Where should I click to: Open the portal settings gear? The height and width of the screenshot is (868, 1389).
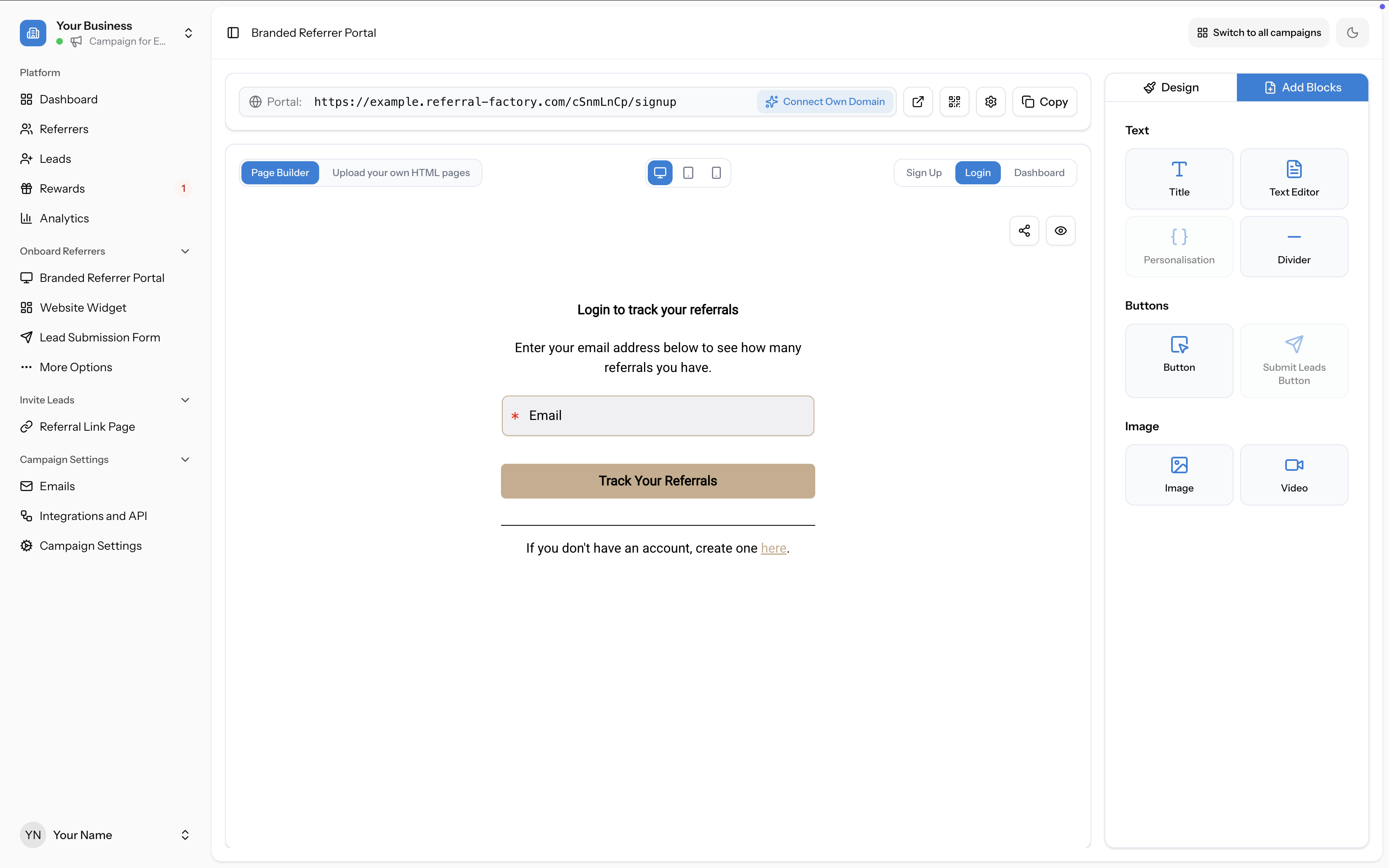click(990, 102)
